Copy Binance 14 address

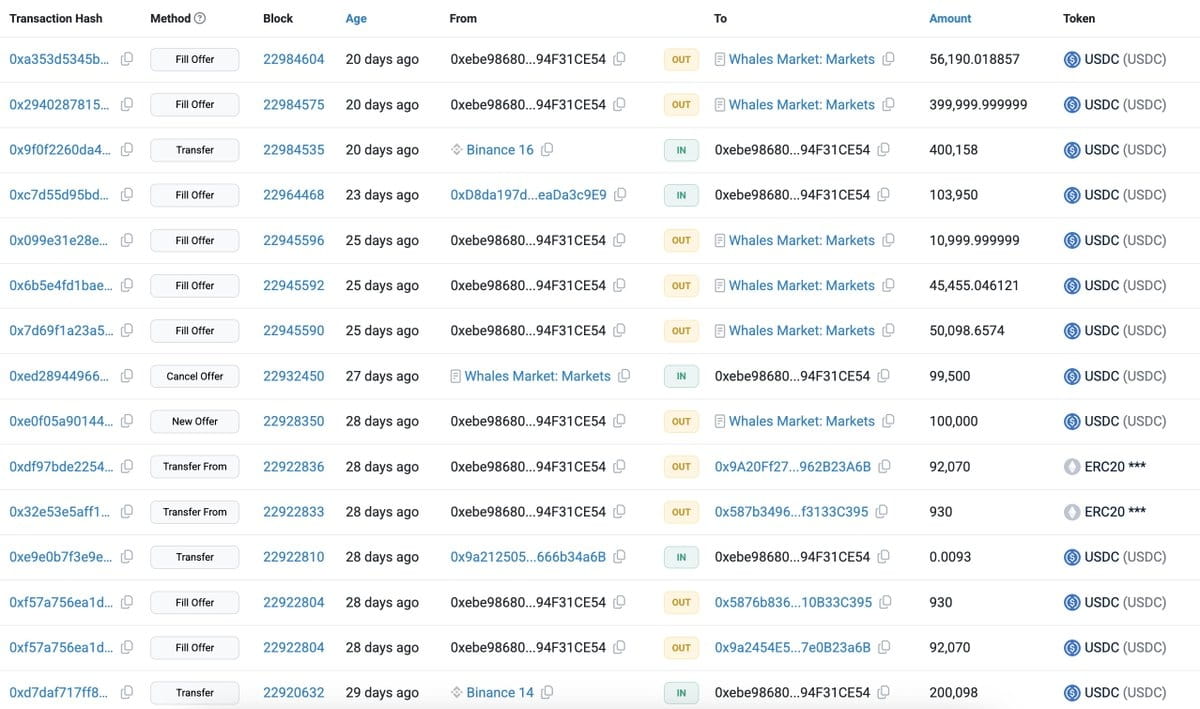click(547, 692)
